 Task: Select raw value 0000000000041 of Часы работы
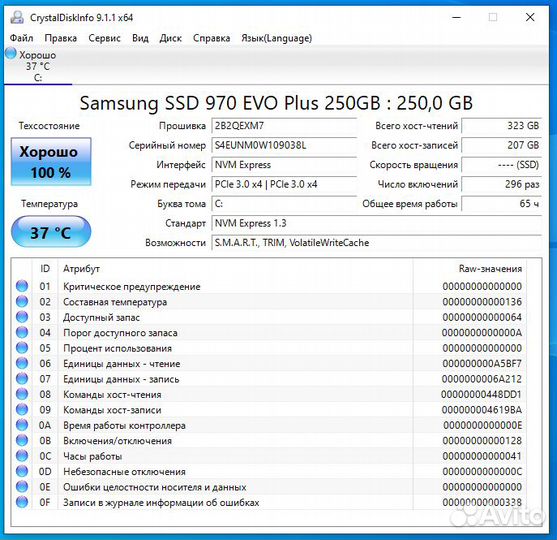click(x=482, y=457)
